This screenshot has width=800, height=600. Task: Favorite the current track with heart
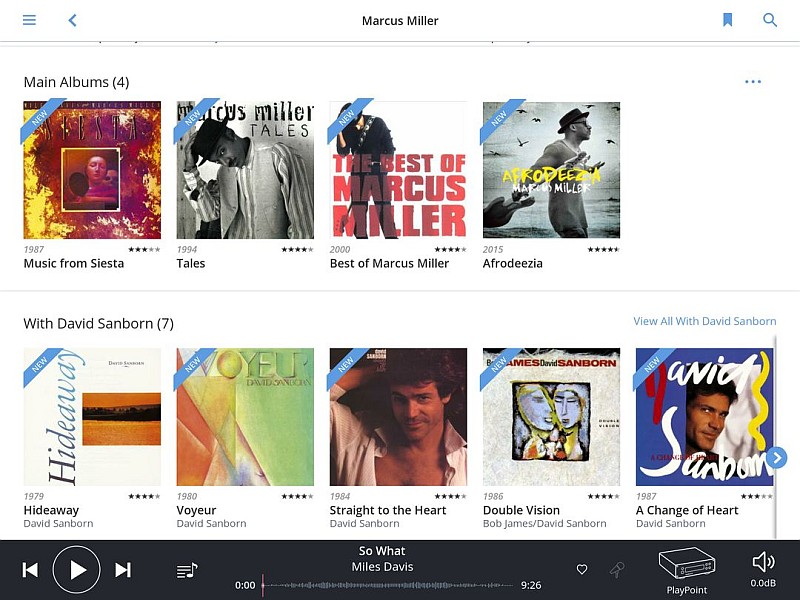(x=582, y=569)
